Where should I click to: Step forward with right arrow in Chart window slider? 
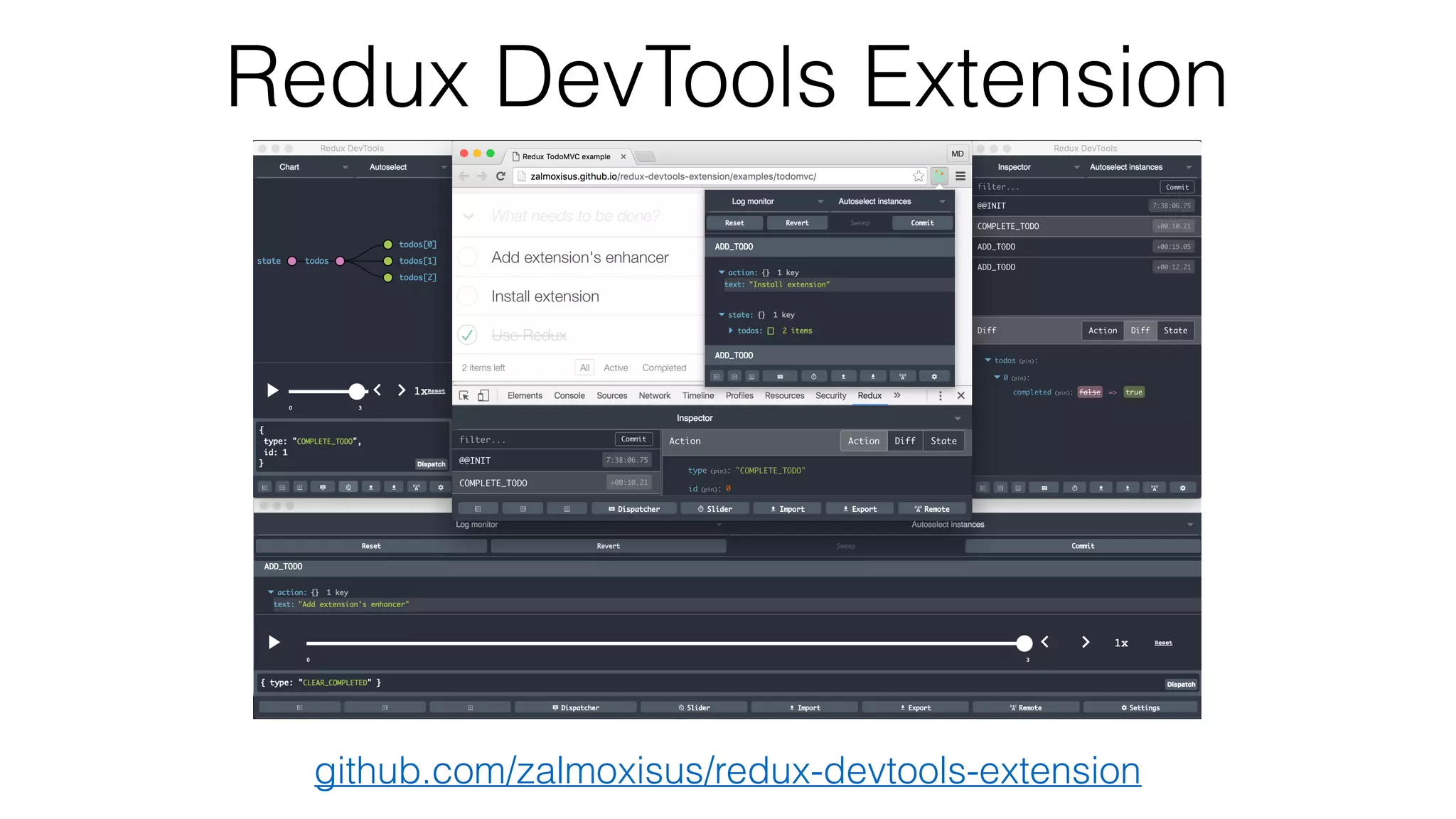coord(402,390)
